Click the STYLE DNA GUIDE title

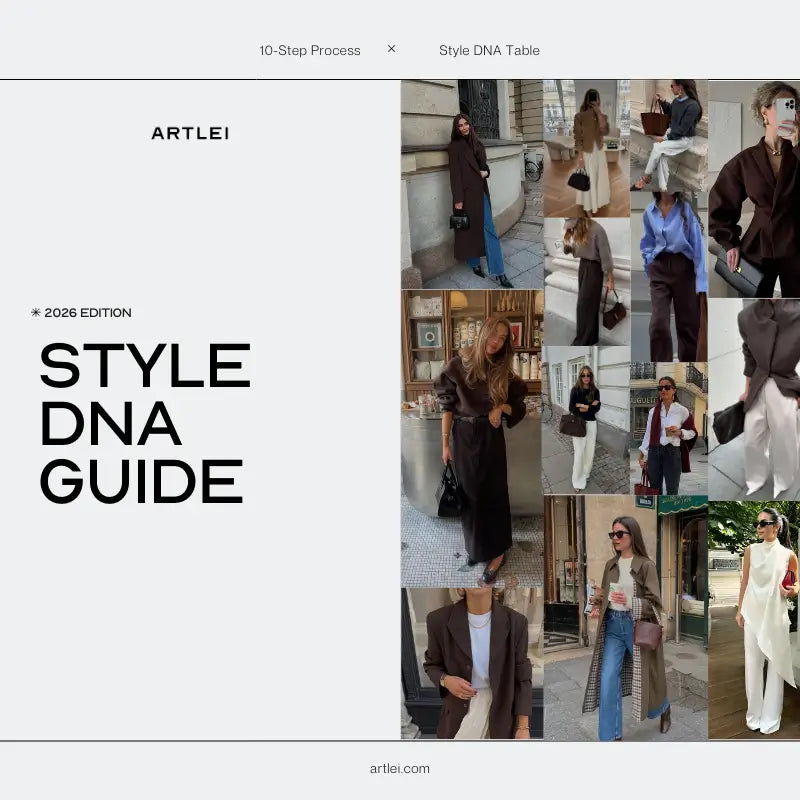tap(145, 423)
